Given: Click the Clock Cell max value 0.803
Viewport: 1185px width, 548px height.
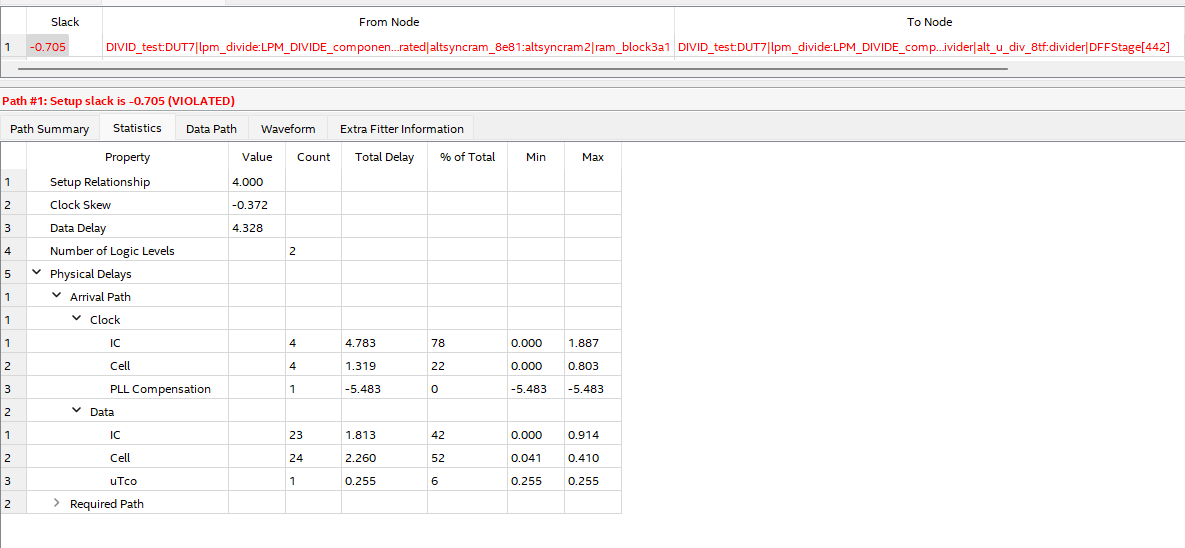Looking at the screenshot, I should (x=583, y=366).
